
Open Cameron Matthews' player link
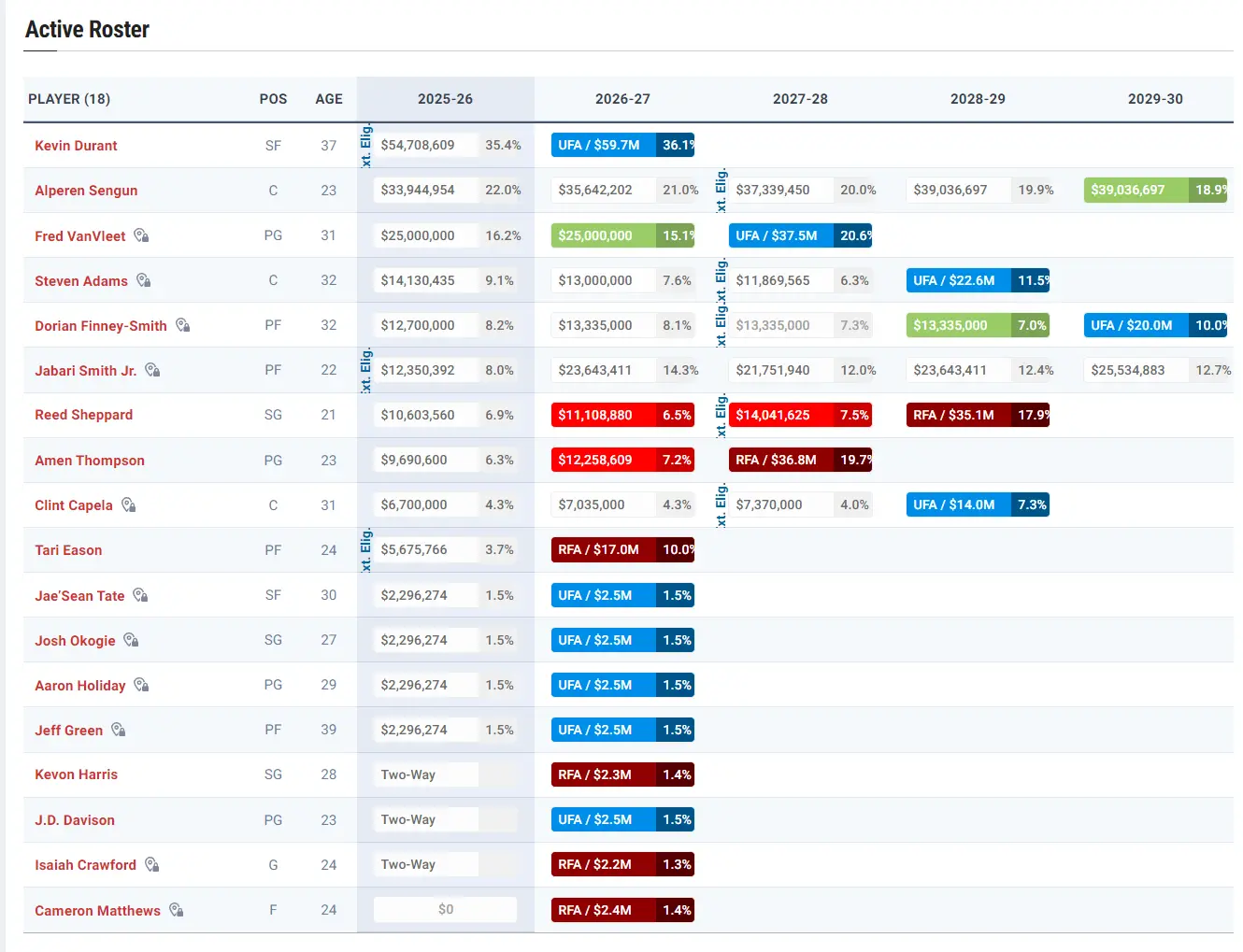tap(97, 911)
